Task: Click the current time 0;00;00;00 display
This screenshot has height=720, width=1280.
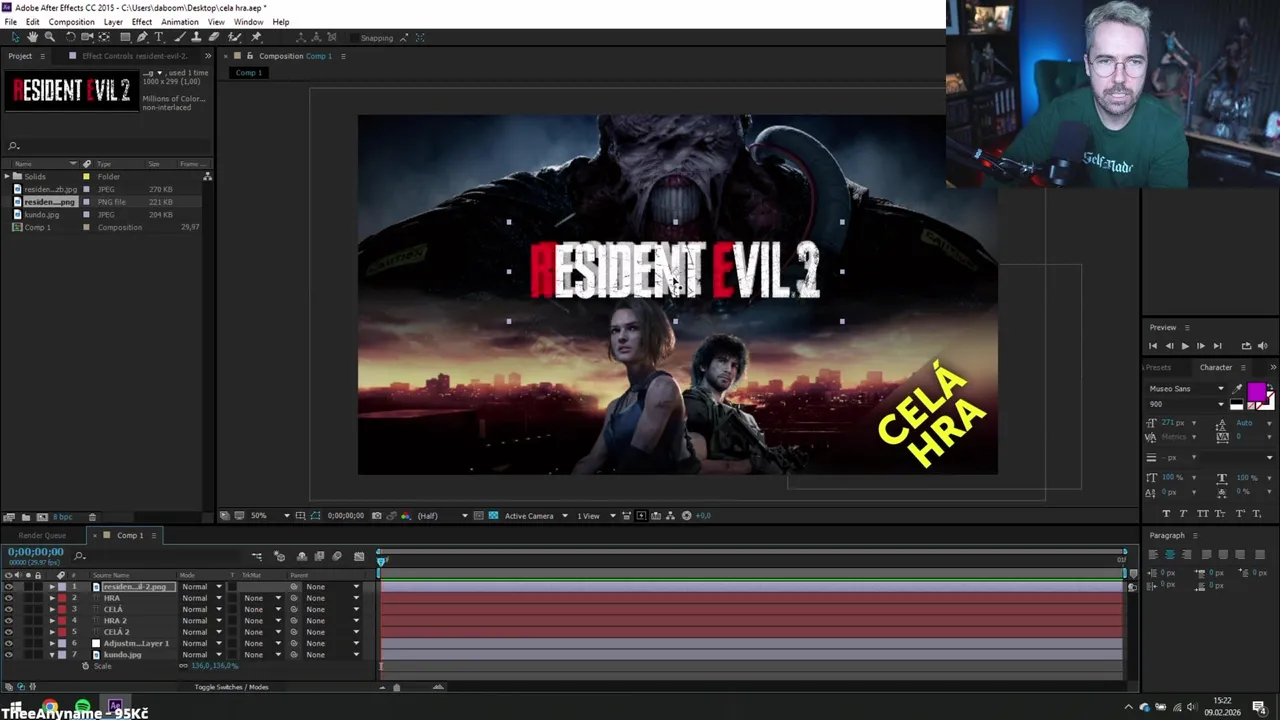Action: tap(36, 552)
